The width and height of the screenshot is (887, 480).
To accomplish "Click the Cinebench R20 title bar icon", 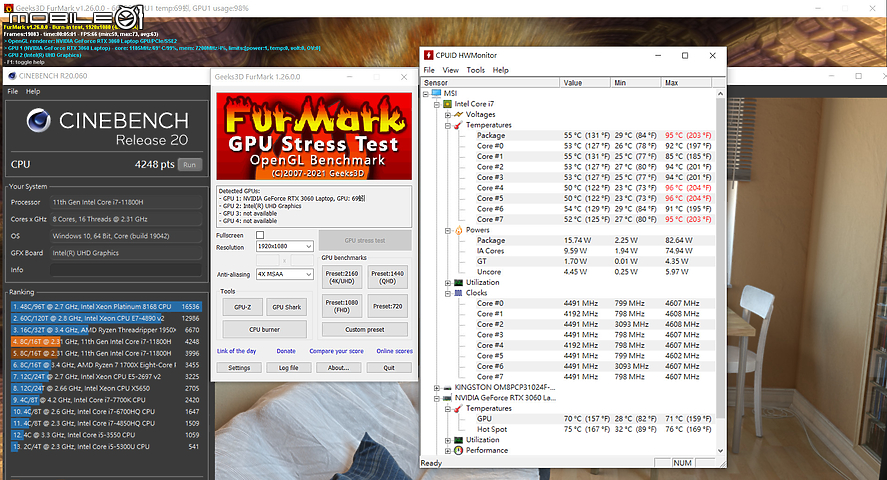I will (12, 76).
